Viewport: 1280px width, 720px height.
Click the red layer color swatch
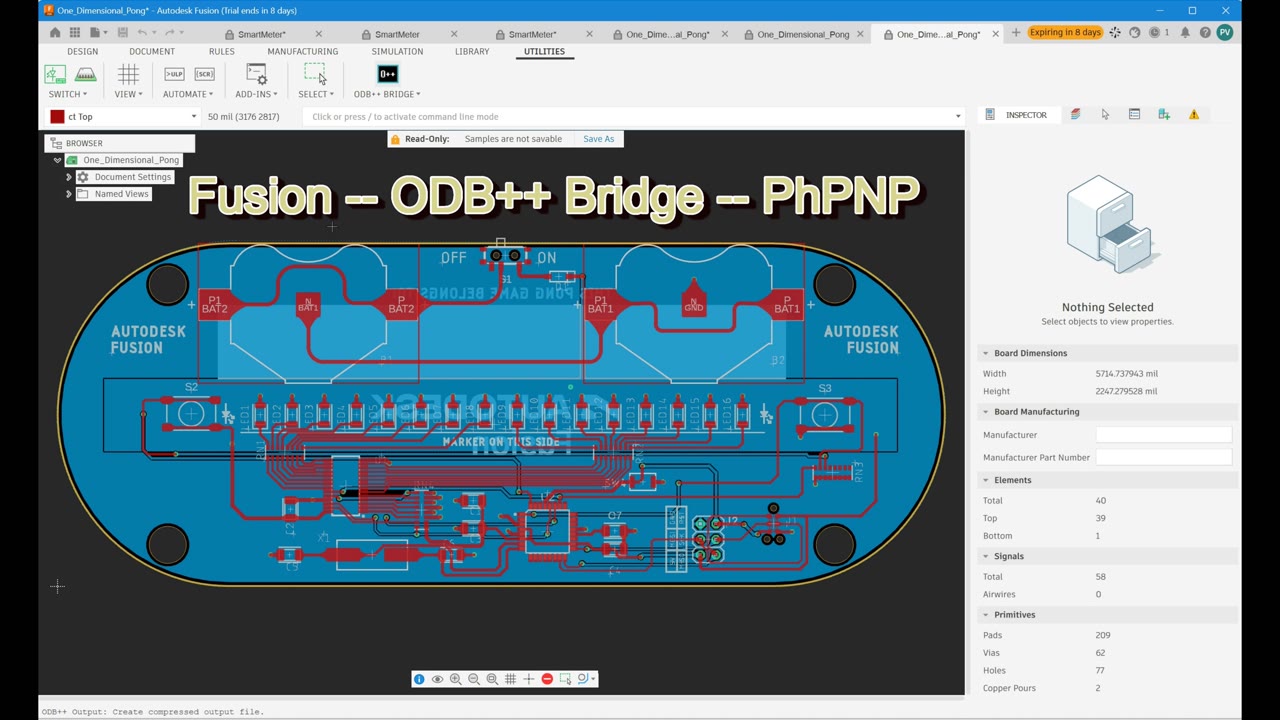(x=57, y=117)
